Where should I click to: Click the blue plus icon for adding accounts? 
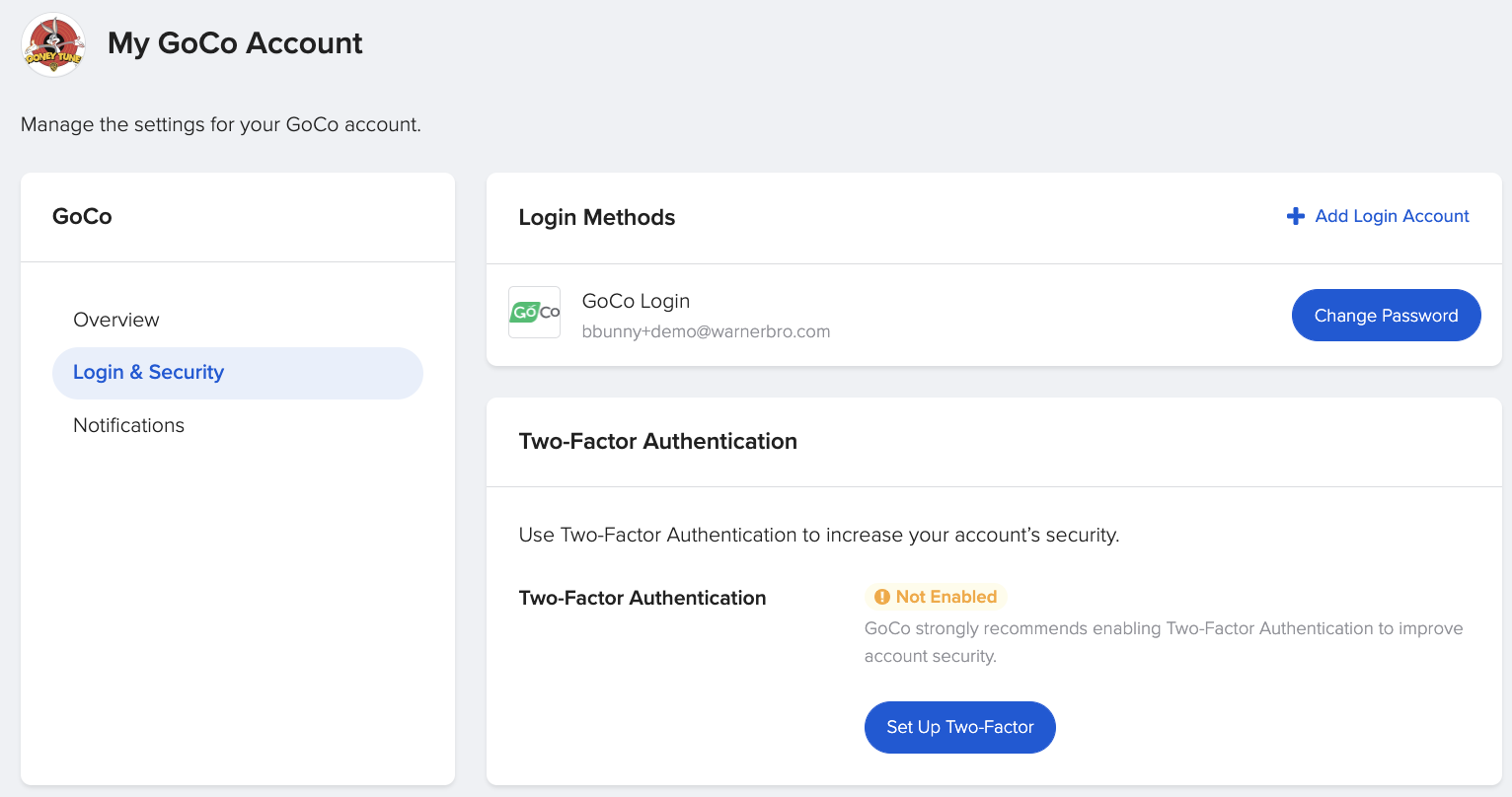coord(1295,216)
